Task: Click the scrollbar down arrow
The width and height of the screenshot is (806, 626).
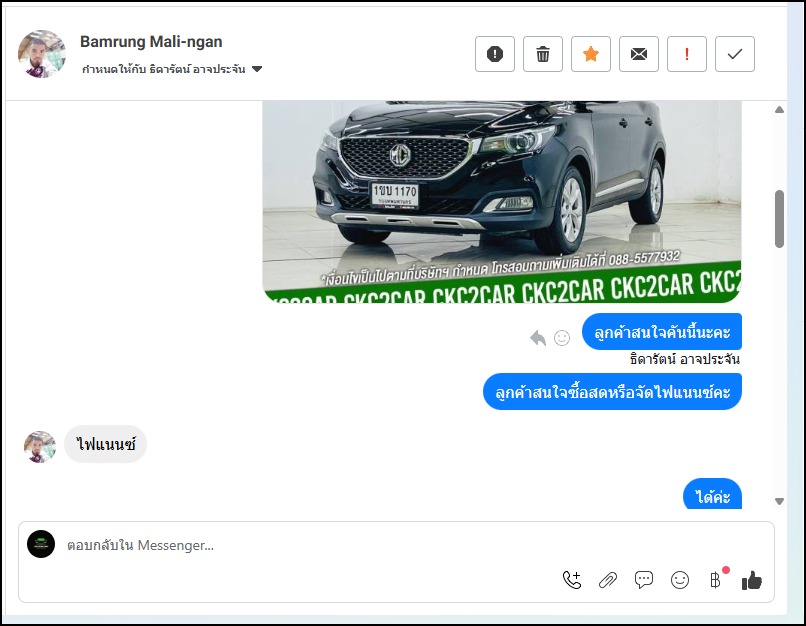Action: click(x=779, y=502)
